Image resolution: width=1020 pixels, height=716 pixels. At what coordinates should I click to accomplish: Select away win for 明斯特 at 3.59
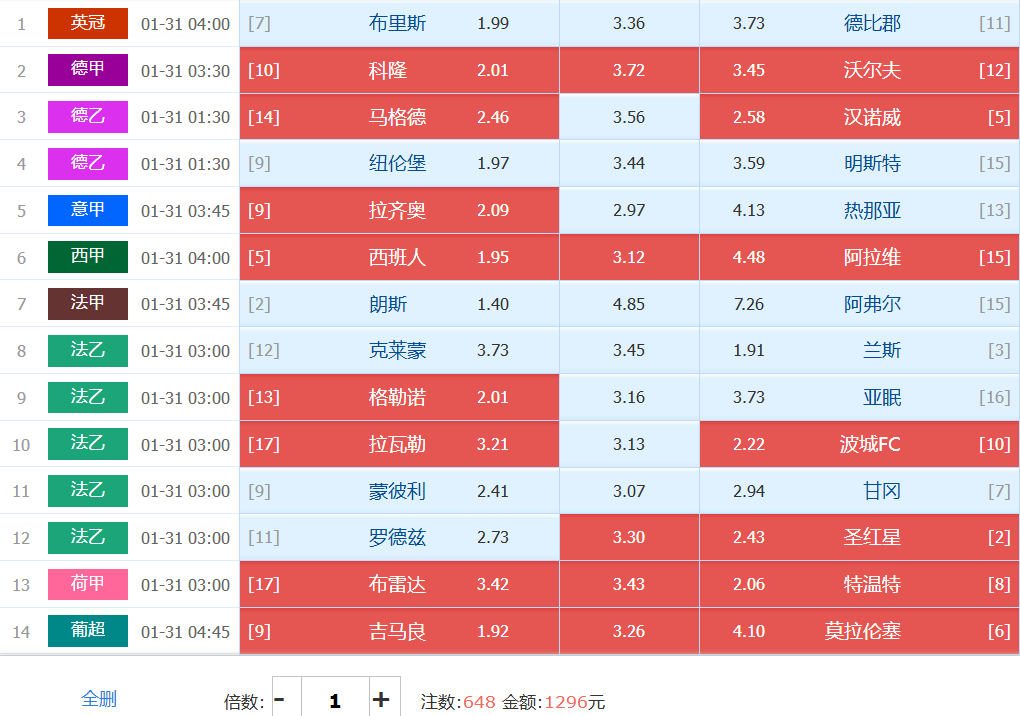(x=859, y=164)
